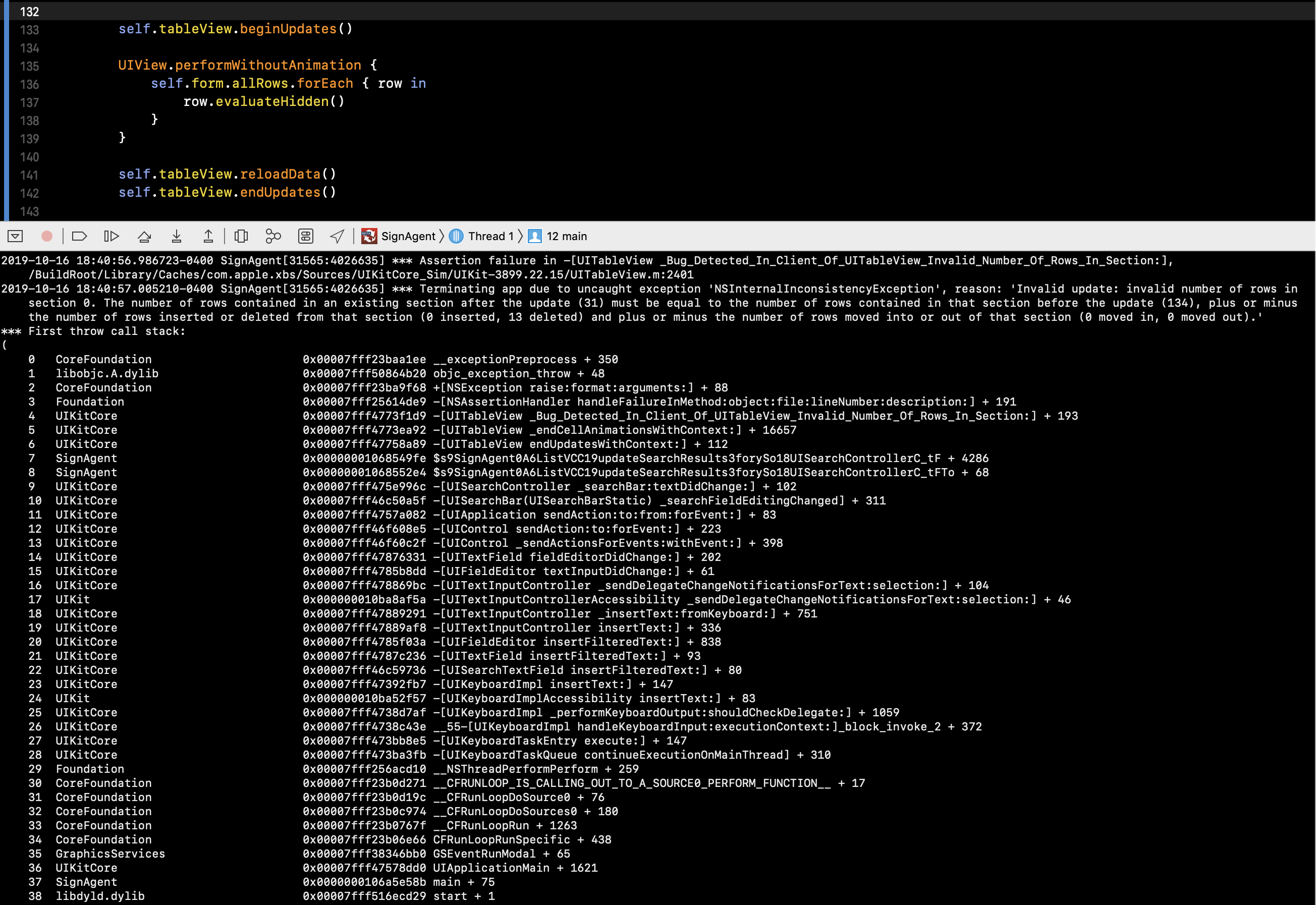Open the Debug View Hierarchy tool
1316x905 pixels.
(241, 236)
